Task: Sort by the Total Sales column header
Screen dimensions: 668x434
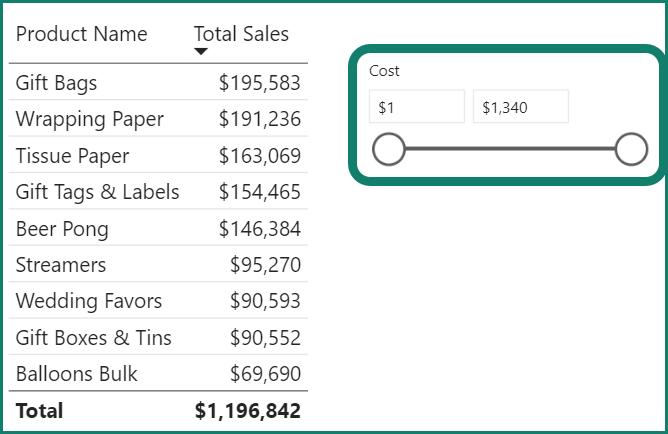Action: [241, 34]
